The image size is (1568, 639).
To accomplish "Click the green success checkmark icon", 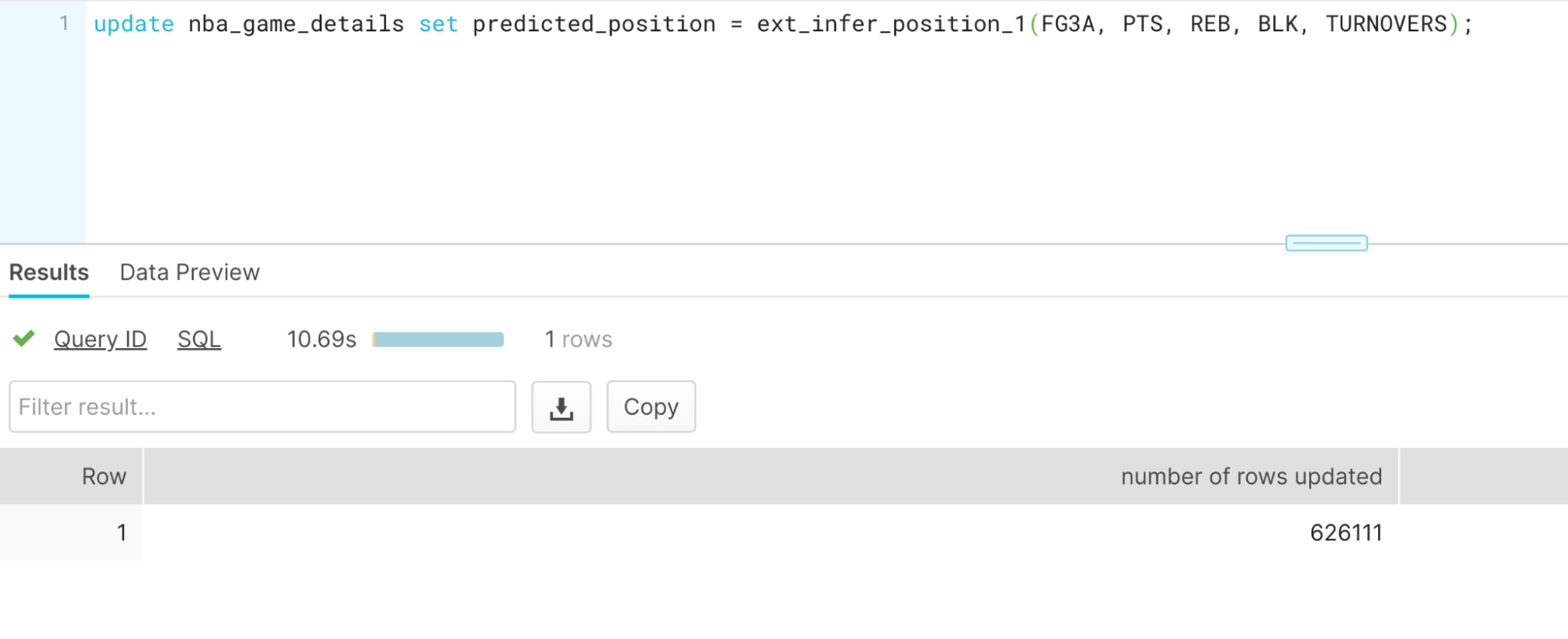I will (24, 339).
